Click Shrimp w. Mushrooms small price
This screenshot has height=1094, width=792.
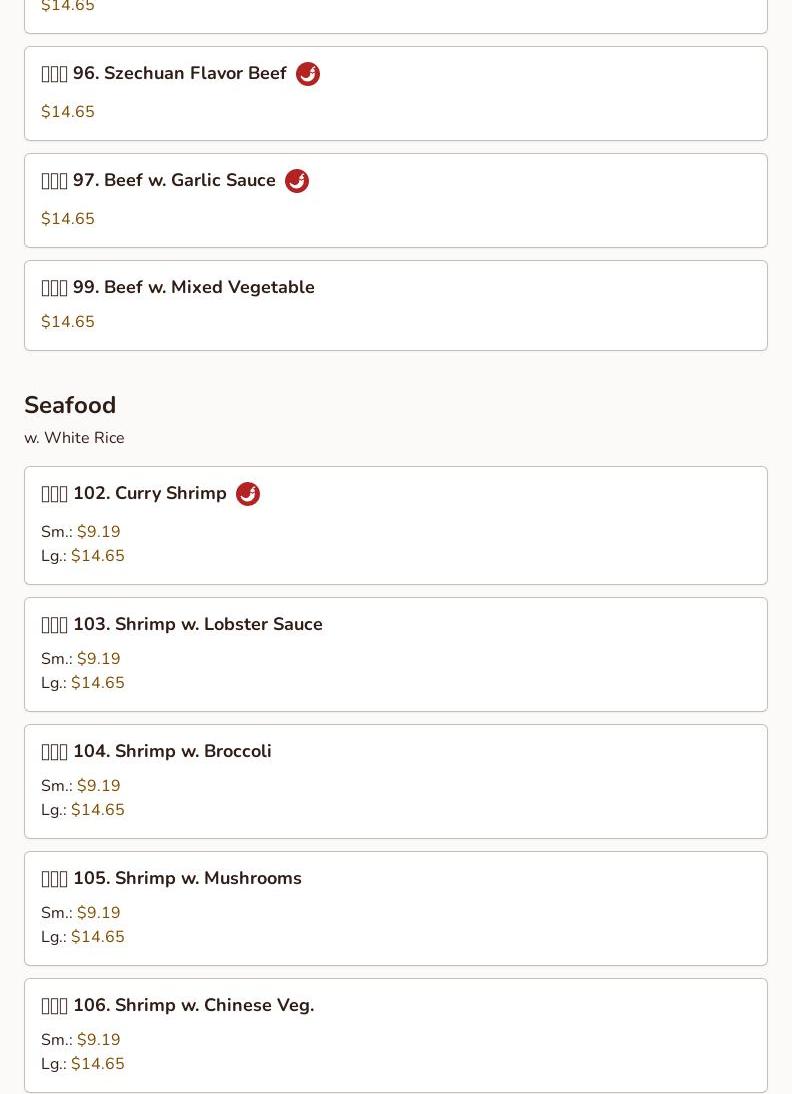98,913
